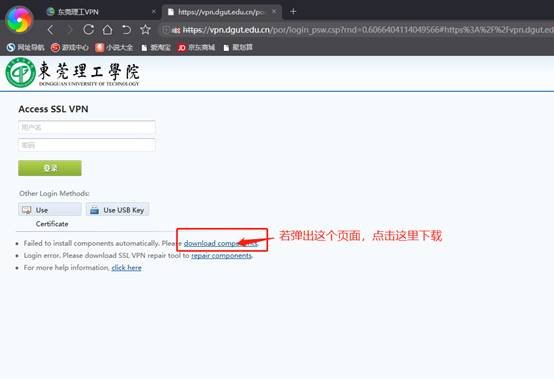Bookmark this page with the star icon

pyautogui.click(x=145, y=30)
